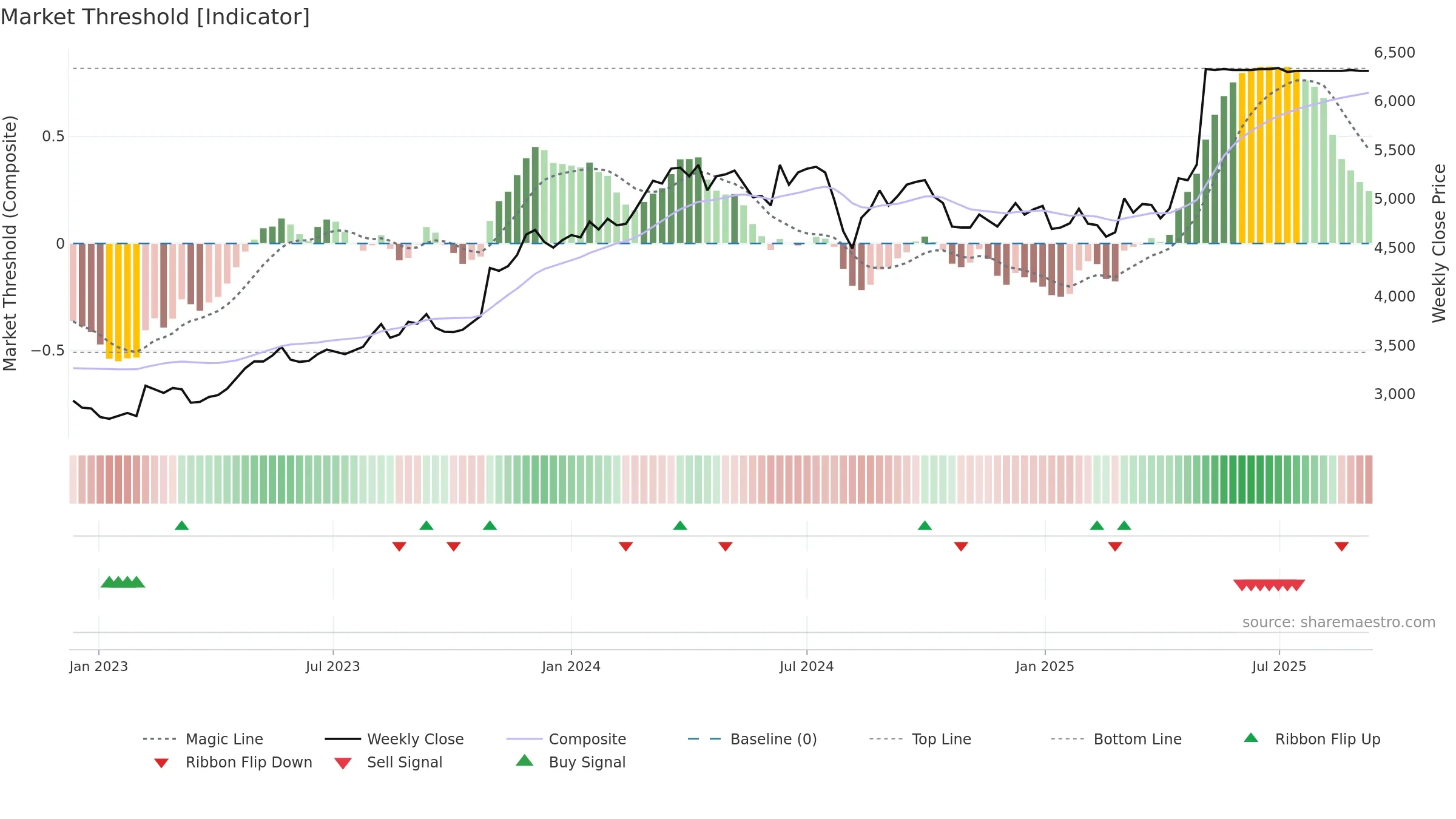The height and width of the screenshot is (819, 1456).
Task: Click the Jan 2023 x-axis label
Action: click(x=99, y=666)
